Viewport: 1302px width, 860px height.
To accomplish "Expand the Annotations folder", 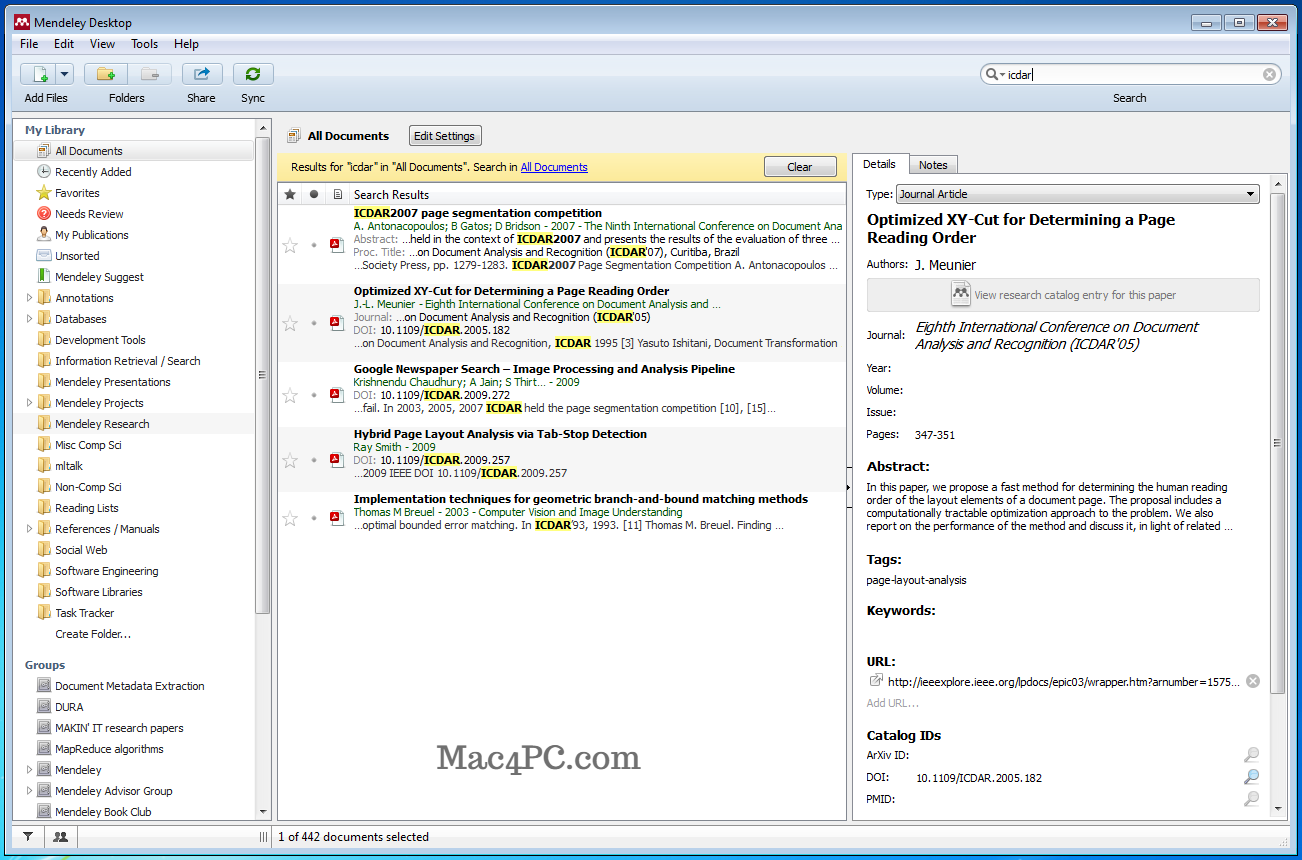I will coord(29,298).
